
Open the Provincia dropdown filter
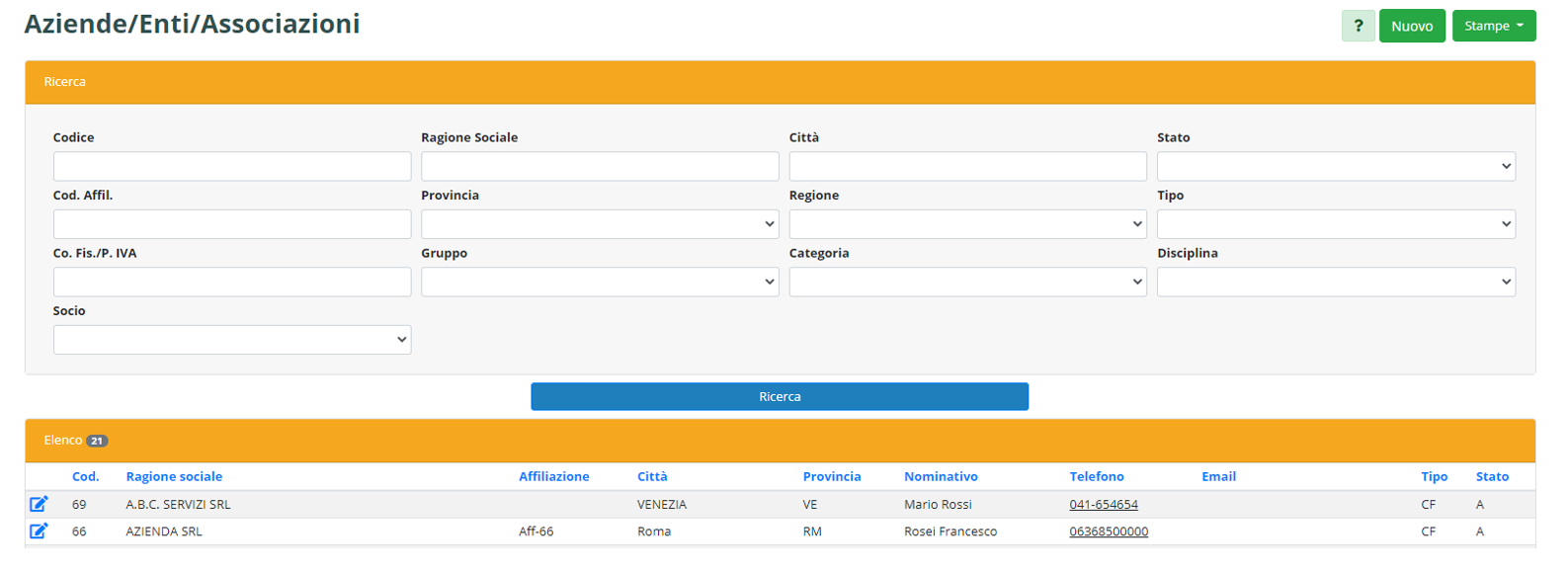coord(599,224)
